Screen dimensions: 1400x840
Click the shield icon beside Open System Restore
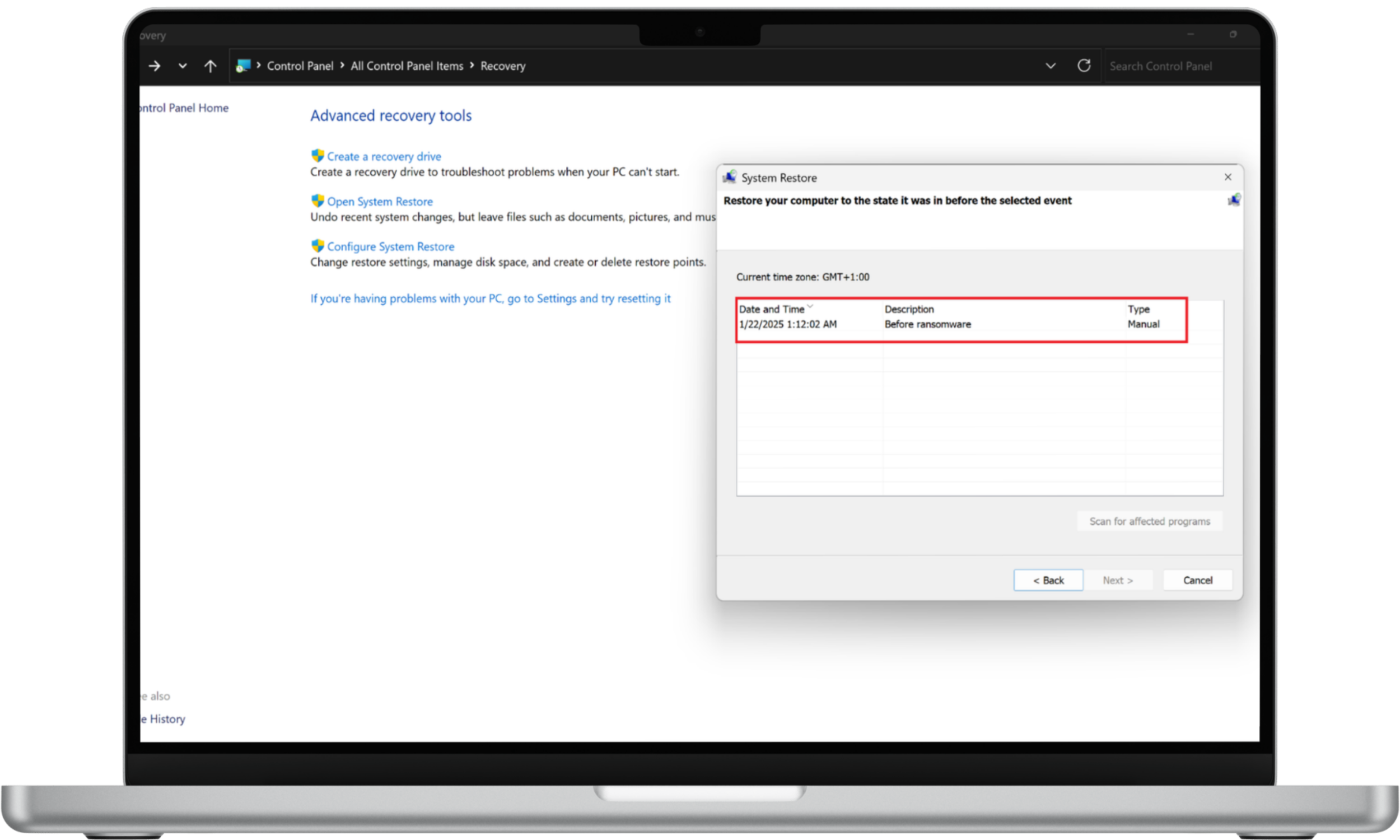pyautogui.click(x=318, y=200)
